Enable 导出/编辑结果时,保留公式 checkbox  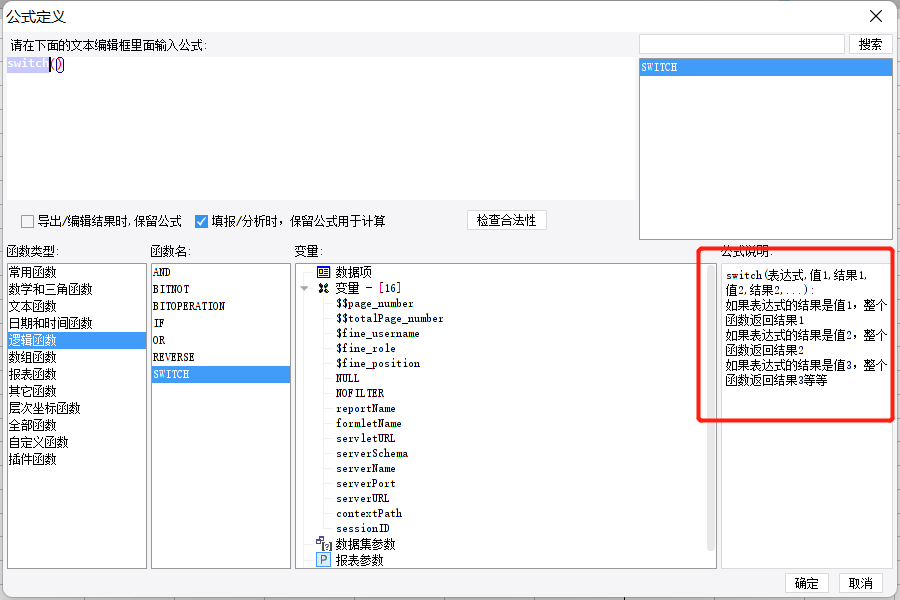click(x=27, y=222)
